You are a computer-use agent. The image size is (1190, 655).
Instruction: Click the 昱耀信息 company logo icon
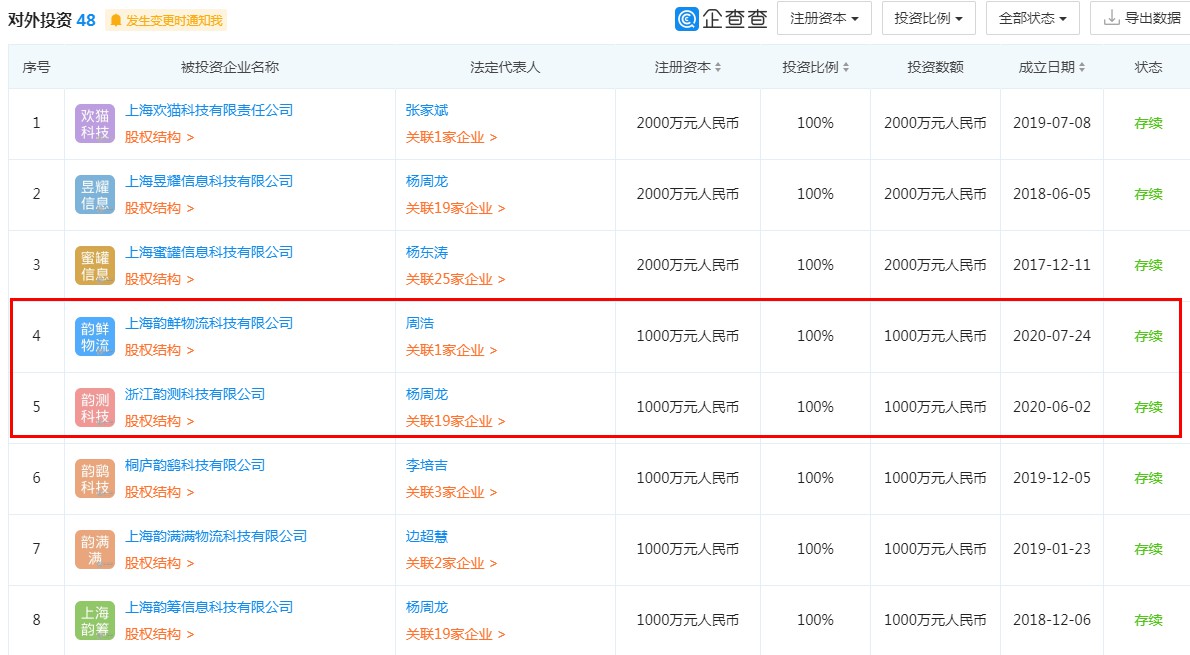95,194
